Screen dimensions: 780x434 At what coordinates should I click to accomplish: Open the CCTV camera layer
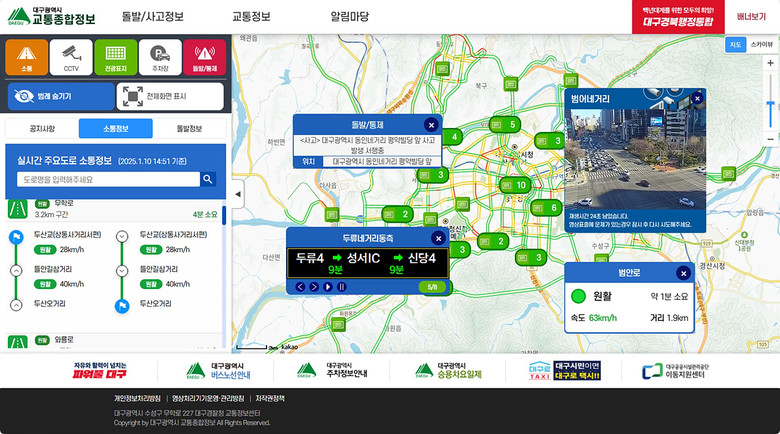71,57
